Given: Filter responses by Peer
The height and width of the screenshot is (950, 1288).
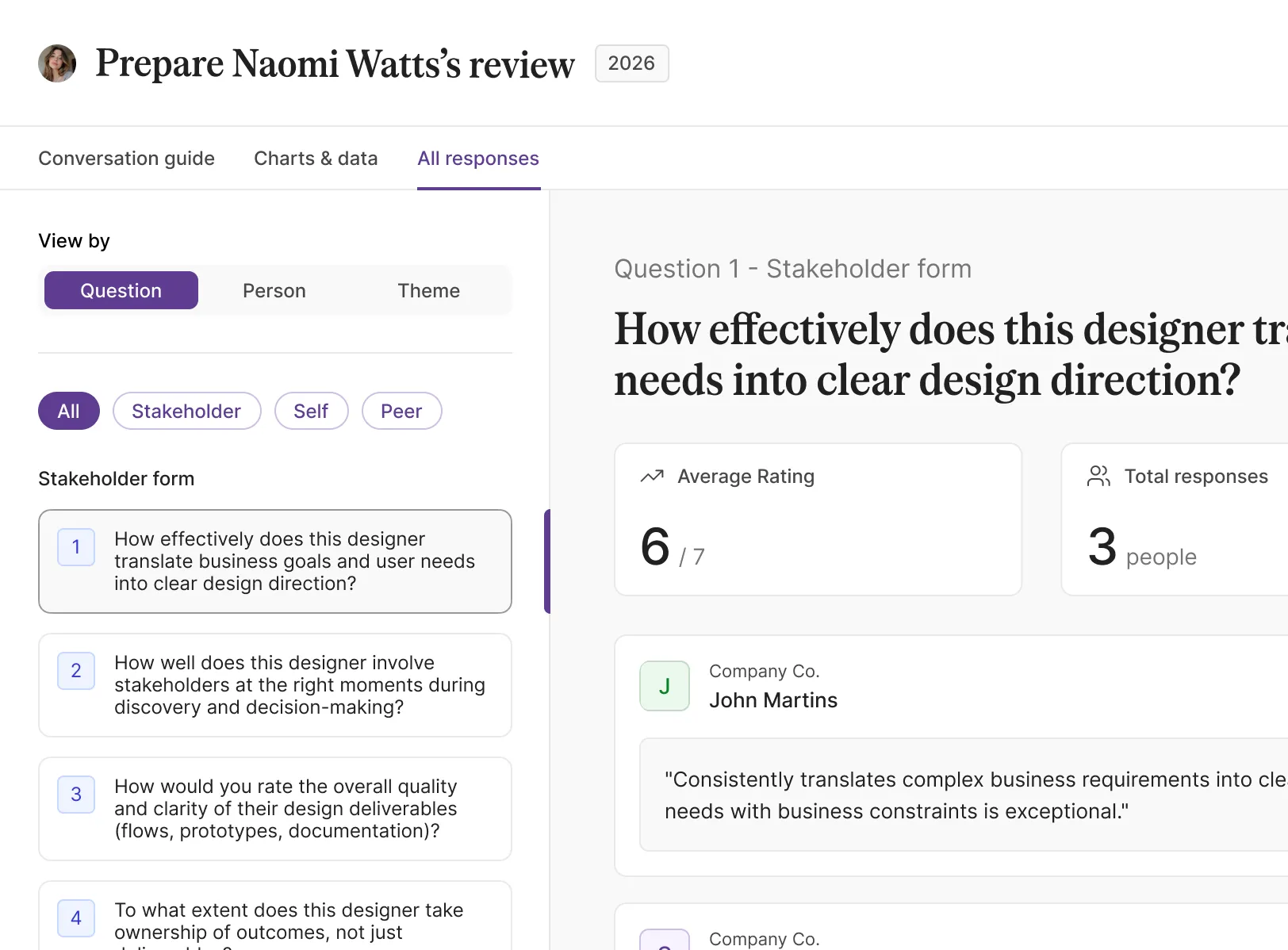Looking at the screenshot, I should pyautogui.click(x=401, y=411).
